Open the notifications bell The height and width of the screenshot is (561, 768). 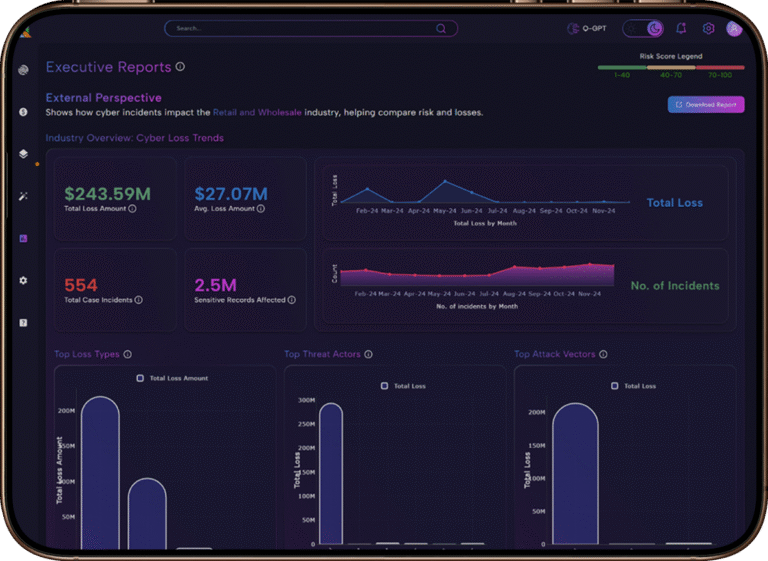(681, 29)
